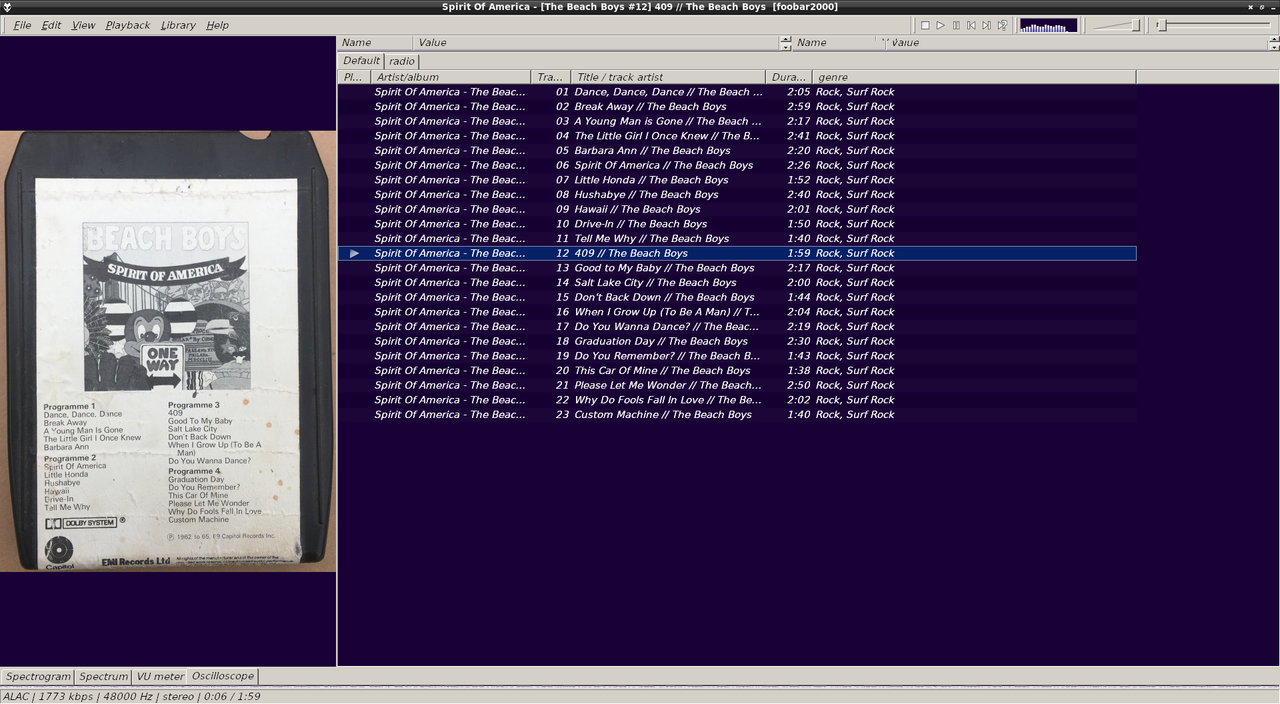This screenshot has height=704, width=1280.
Task: Switch to Spectrum visualization tab
Action: coord(104,677)
